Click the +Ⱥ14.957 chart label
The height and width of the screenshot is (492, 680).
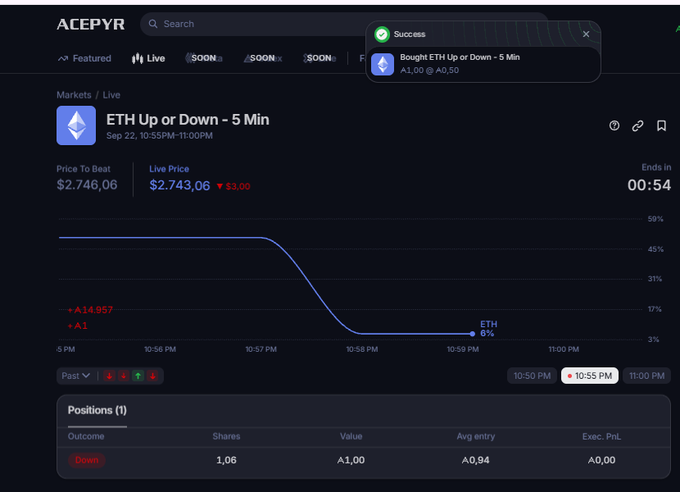[90, 310]
